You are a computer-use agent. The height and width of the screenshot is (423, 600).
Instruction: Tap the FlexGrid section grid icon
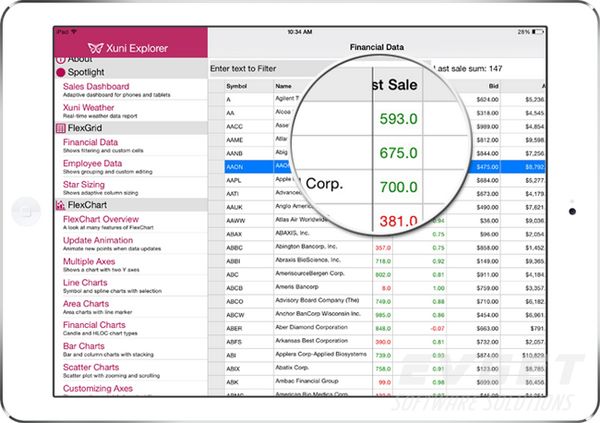60,128
